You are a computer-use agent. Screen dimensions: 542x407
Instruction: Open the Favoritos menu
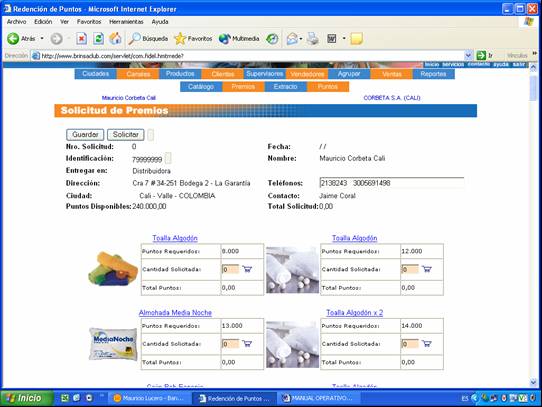click(x=89, y=22)
